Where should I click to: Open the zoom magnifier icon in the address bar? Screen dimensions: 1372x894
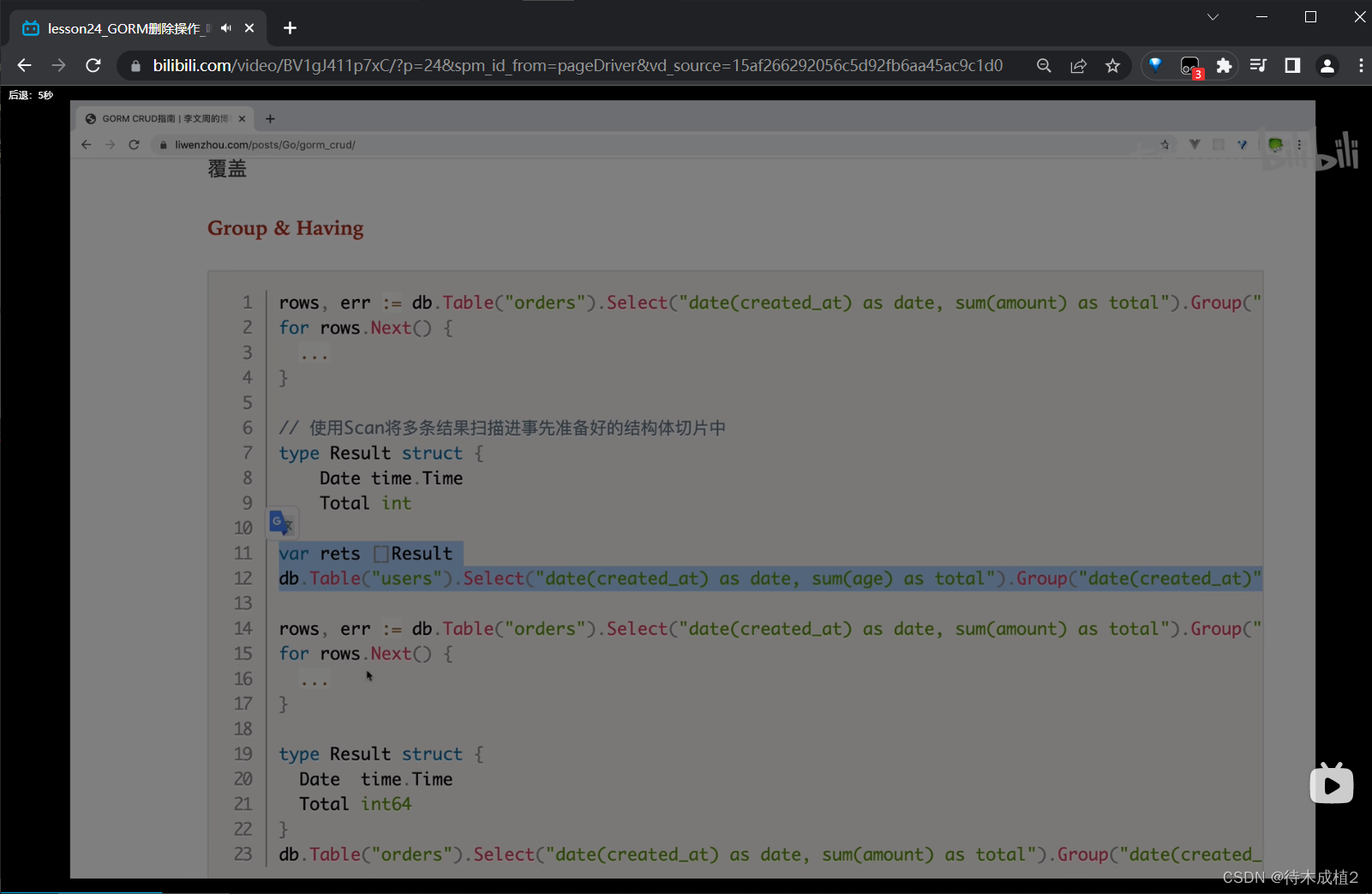tap(1044, 65)
